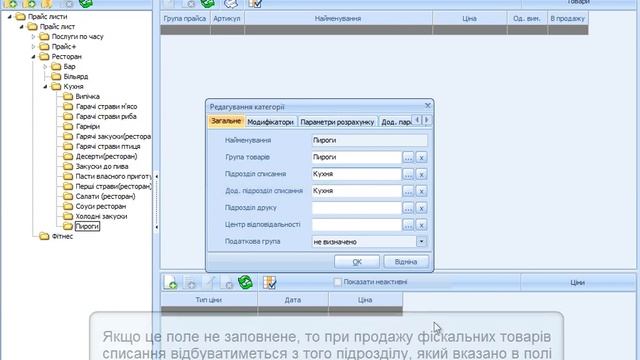Close the Редагування категорії dialog
Viewport: 640px width, 360px height.
coord(427,106)
